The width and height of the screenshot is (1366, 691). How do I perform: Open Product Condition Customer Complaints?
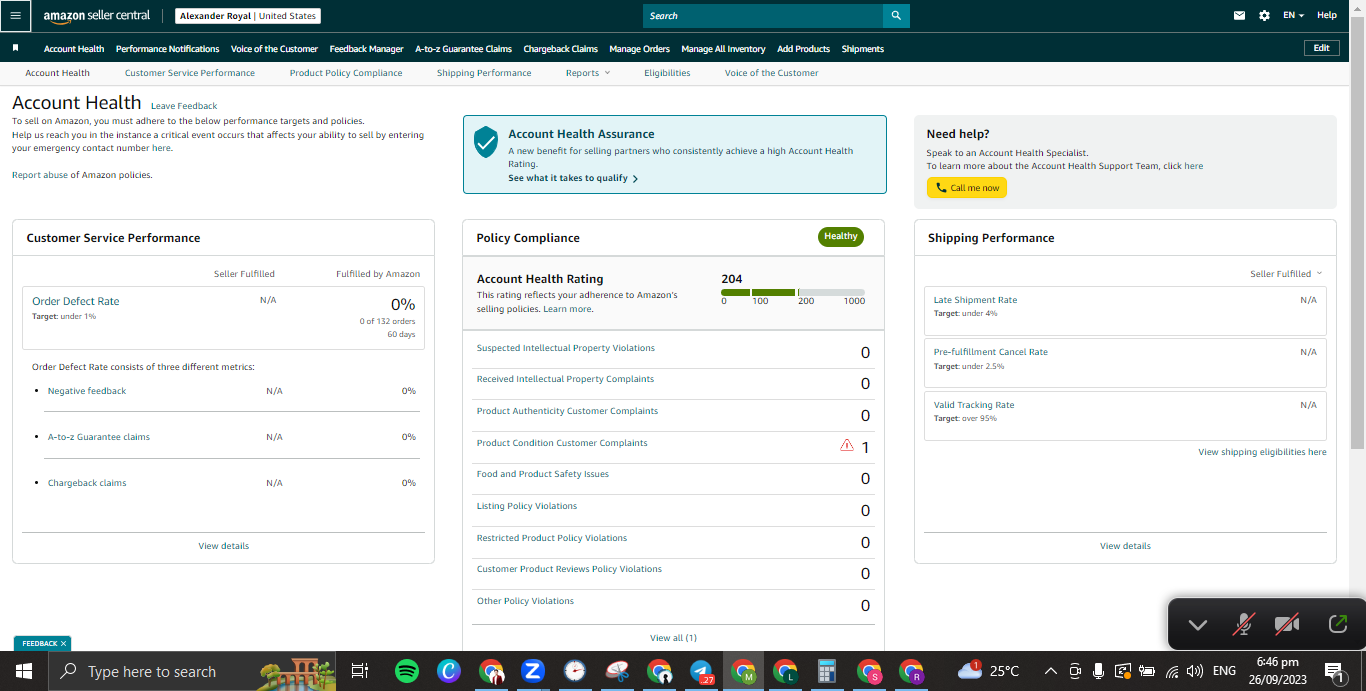tap(562, 443)
